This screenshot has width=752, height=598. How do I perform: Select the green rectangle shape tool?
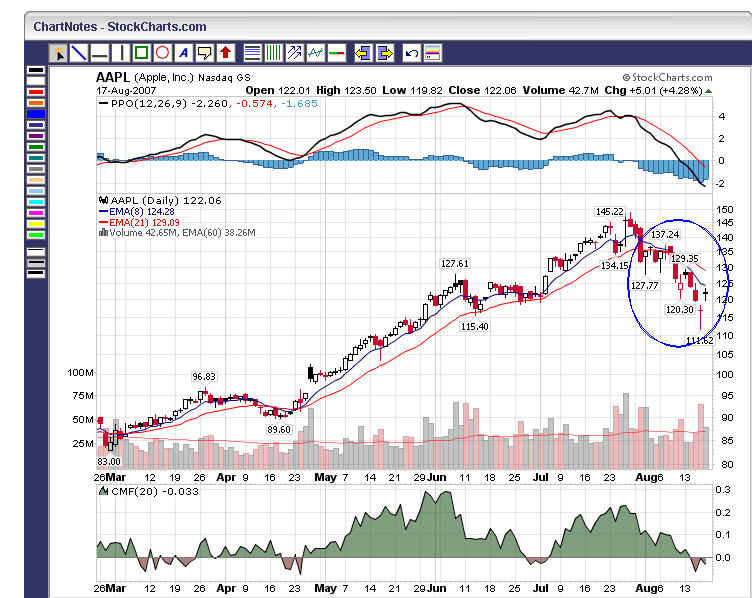(x=141, y=53)
